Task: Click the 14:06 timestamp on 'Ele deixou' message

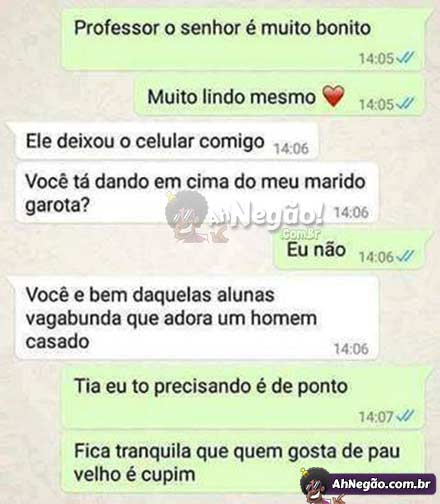Action: pyautogui.click(x=291, y=148)
